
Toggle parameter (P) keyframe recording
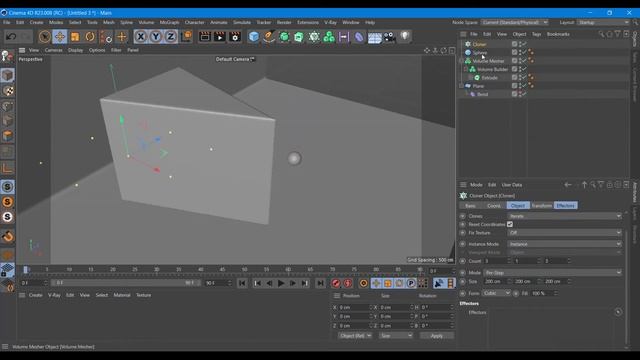(411, 283)
